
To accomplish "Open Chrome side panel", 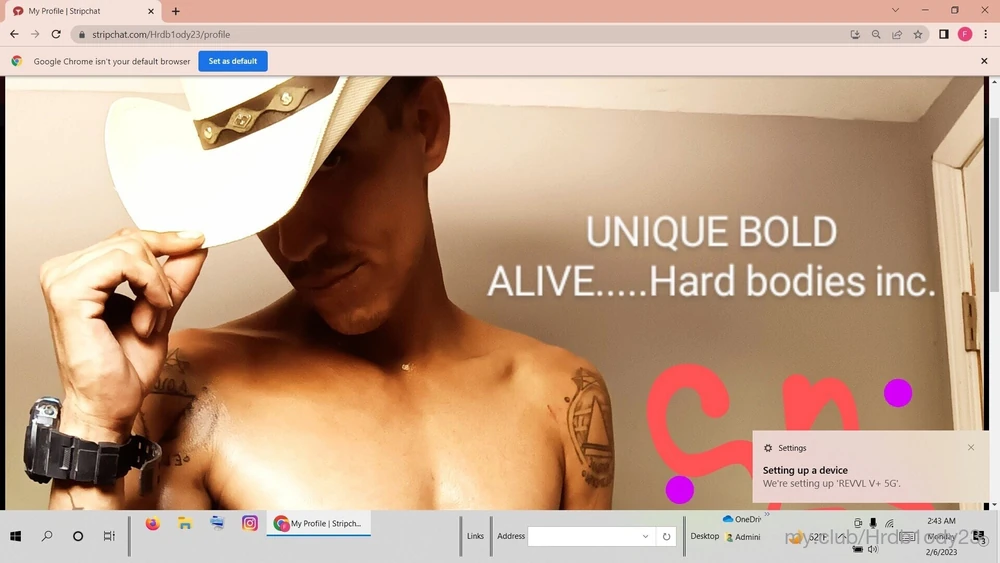I will pyautogui.click(x=944, y=34).
